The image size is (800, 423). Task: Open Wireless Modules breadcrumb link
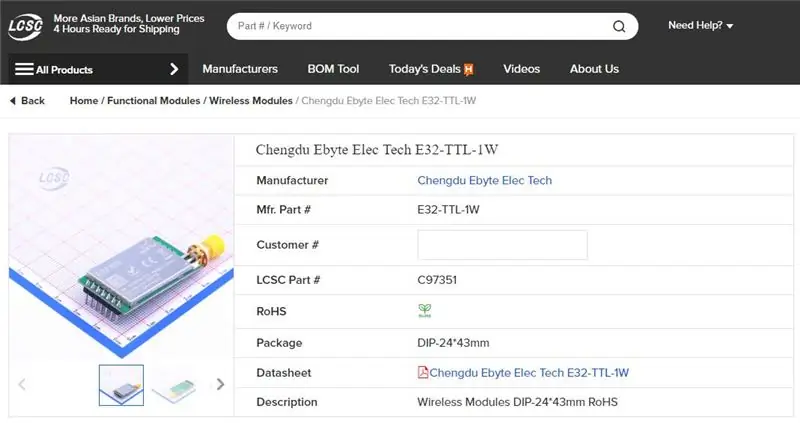(251, 101)
